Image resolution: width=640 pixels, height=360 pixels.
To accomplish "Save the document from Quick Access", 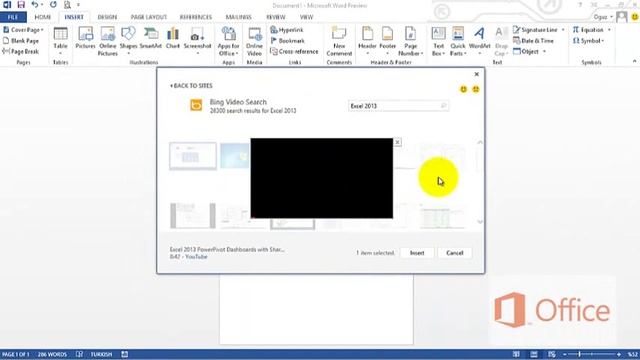I will (21, 5).
